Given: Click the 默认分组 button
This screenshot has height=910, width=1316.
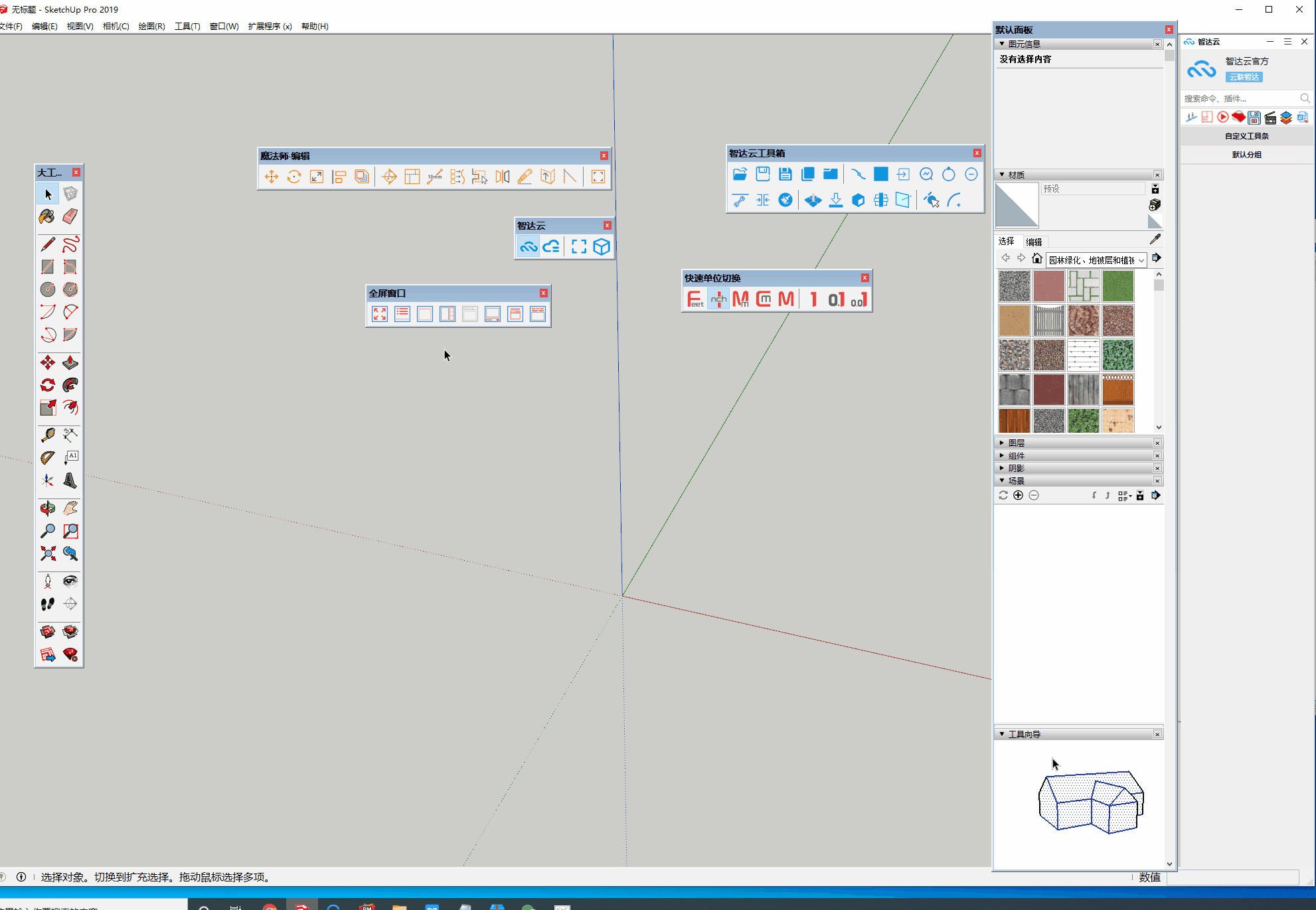Looking at the screenshot, I should [x=1246, y=155].
